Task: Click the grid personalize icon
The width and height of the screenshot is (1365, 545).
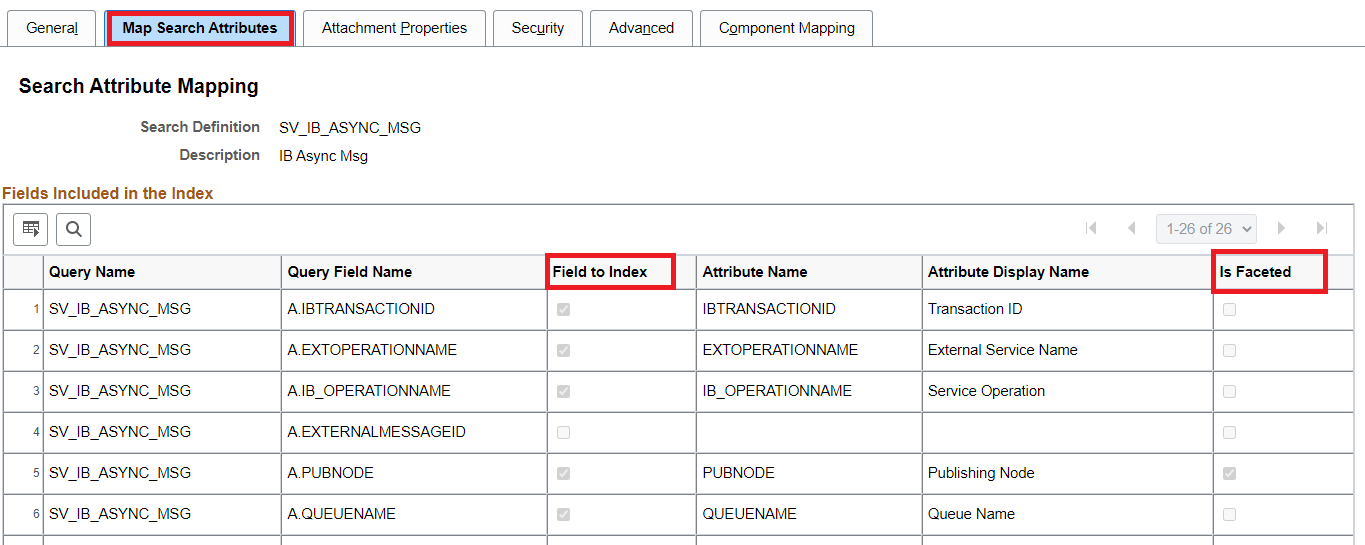Action: tap(30, 229)
